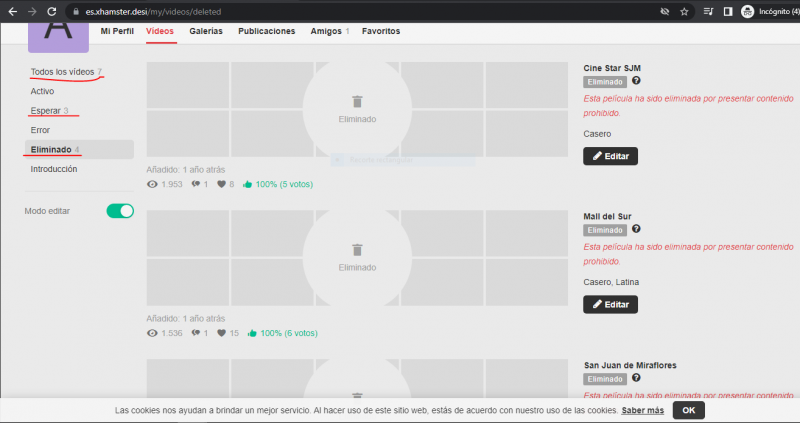
Task: Click help icon next to Cine Star SJM
Action: coord(636,81)
